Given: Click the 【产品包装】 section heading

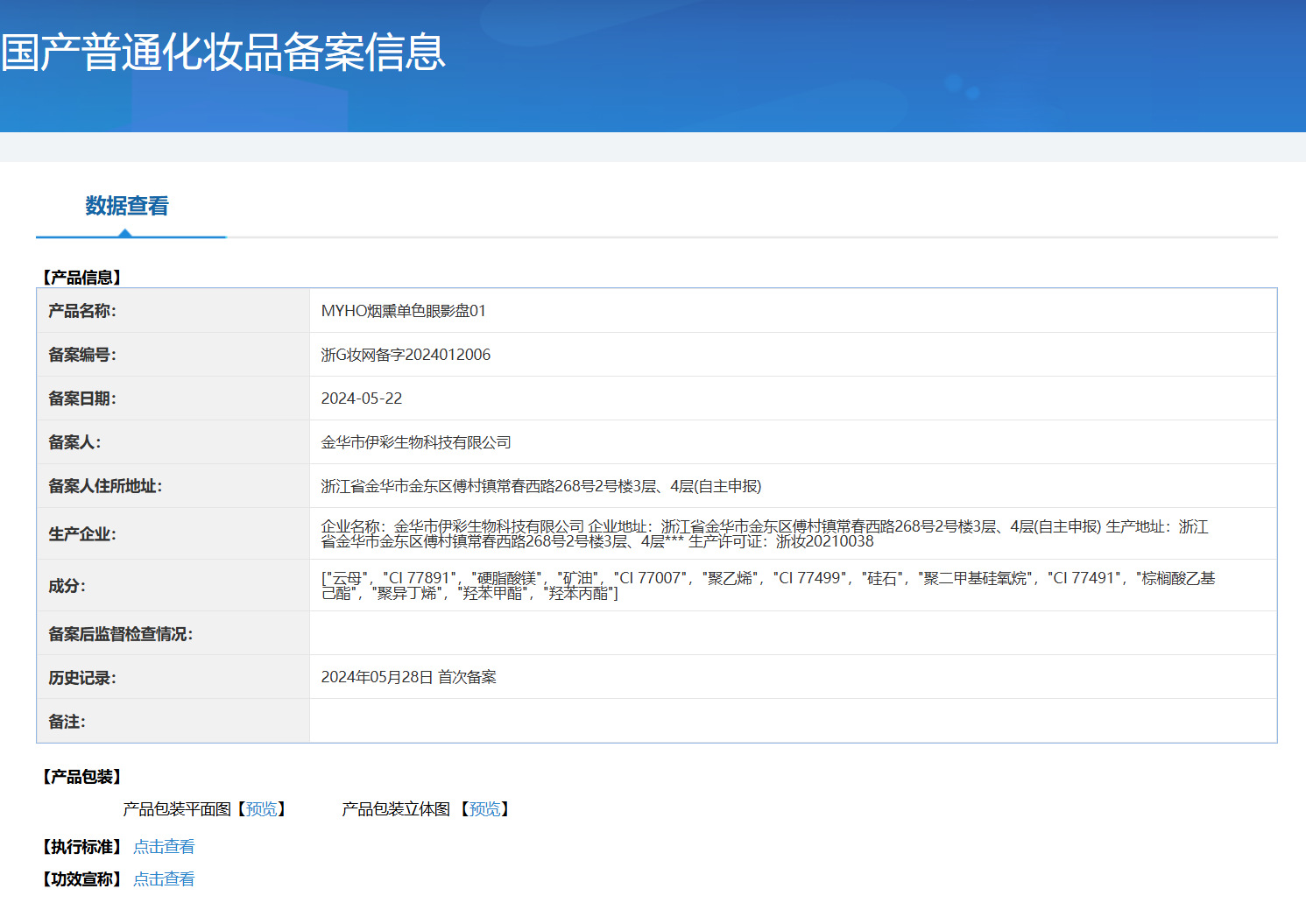Looking at the screenshot, I should (x=81, y=777).
